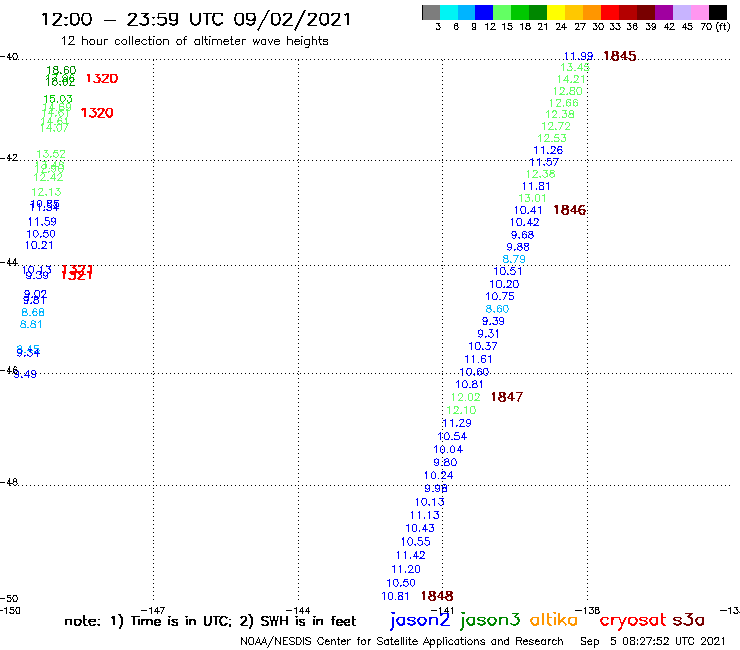Click the wave height value 10.55

pos(416,542)
